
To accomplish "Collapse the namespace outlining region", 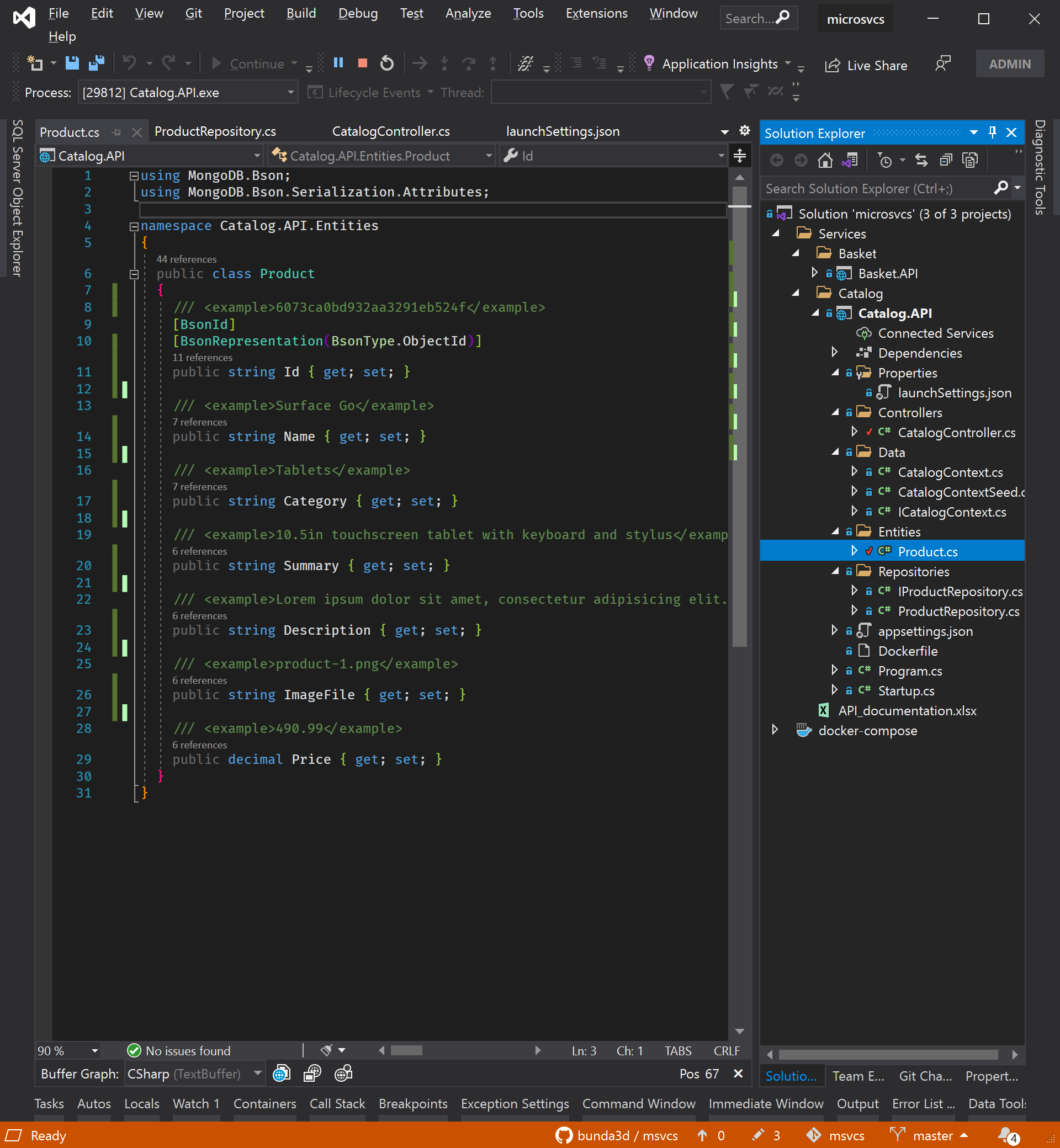I will 134,226.
